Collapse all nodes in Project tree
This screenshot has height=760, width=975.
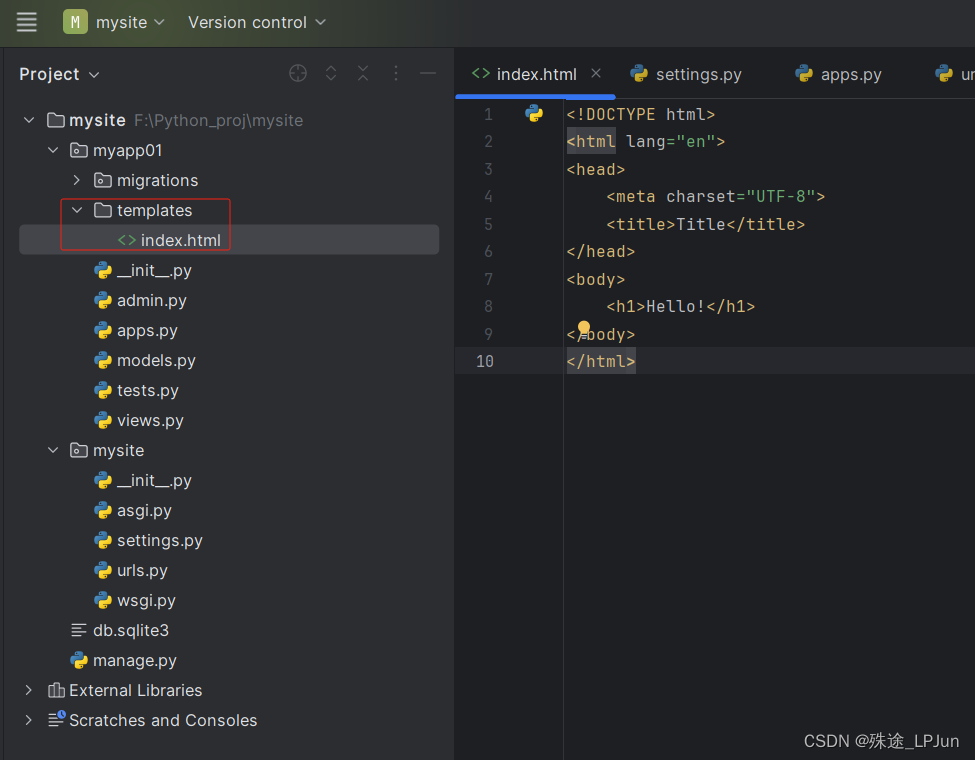pyautogui.click(x=362, y=73)
